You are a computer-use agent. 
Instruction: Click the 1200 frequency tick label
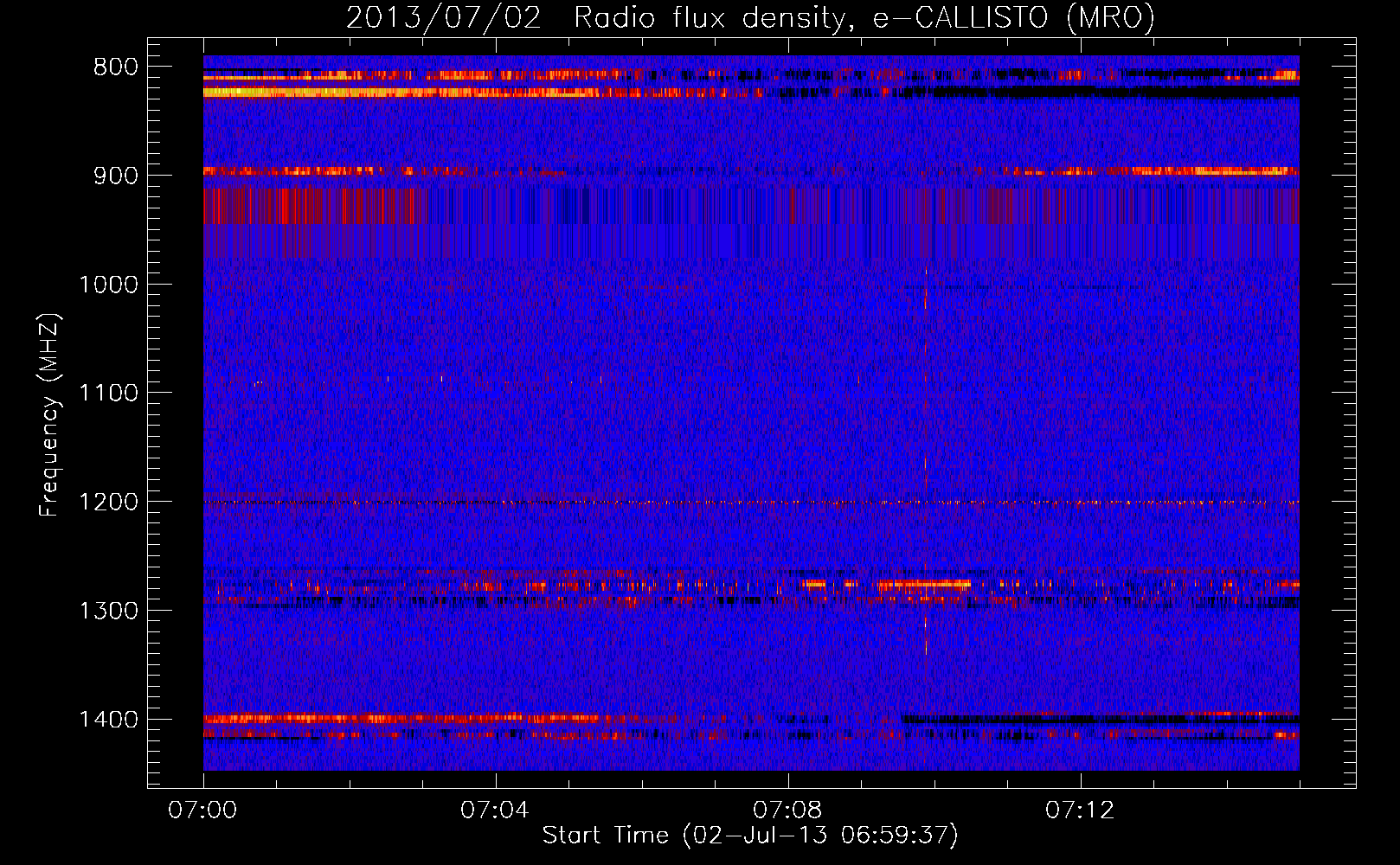pyautogui.click(x=108, y=502)
